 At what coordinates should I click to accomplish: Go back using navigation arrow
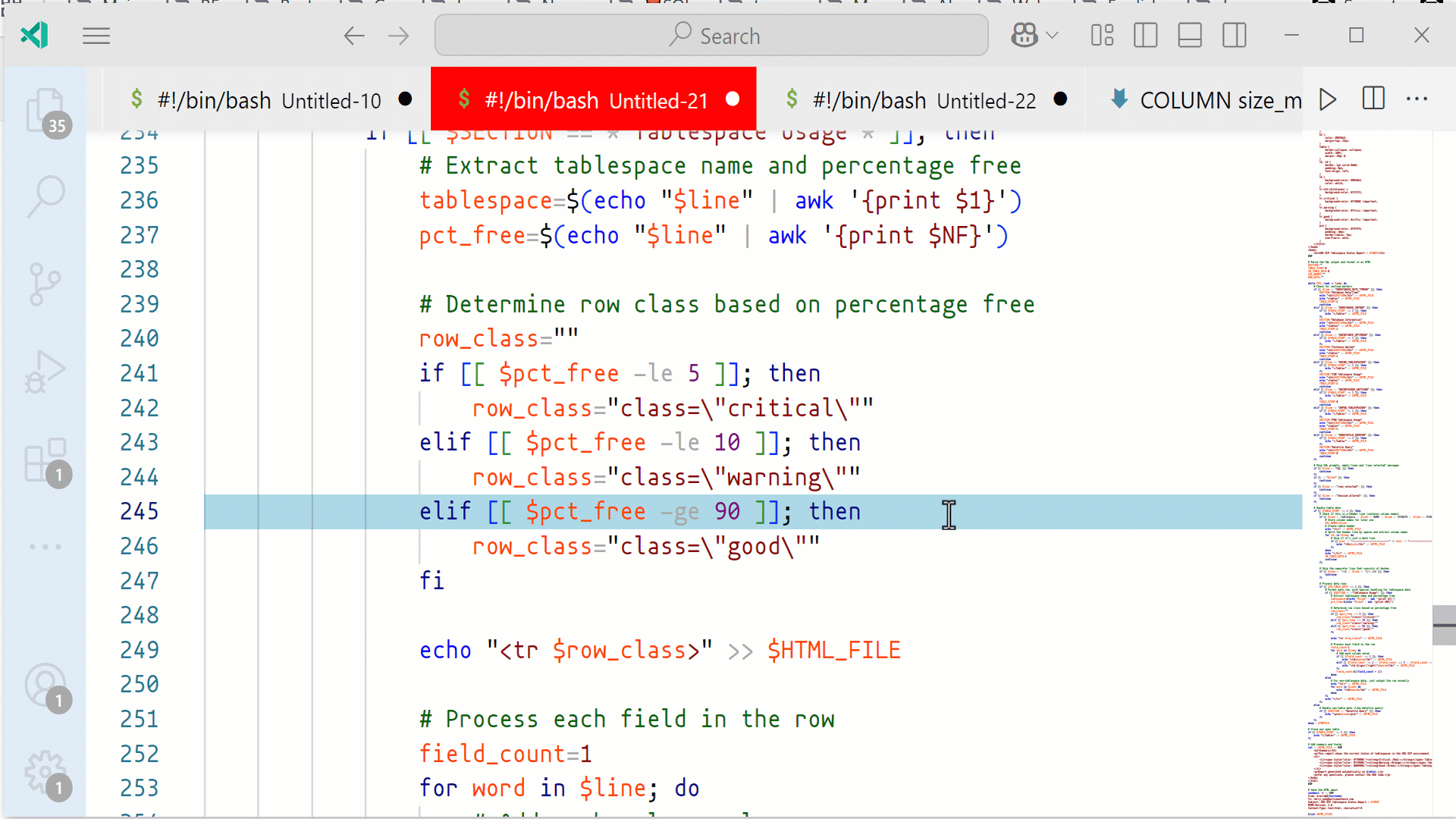pyautogui.click(x=354, y=36)
